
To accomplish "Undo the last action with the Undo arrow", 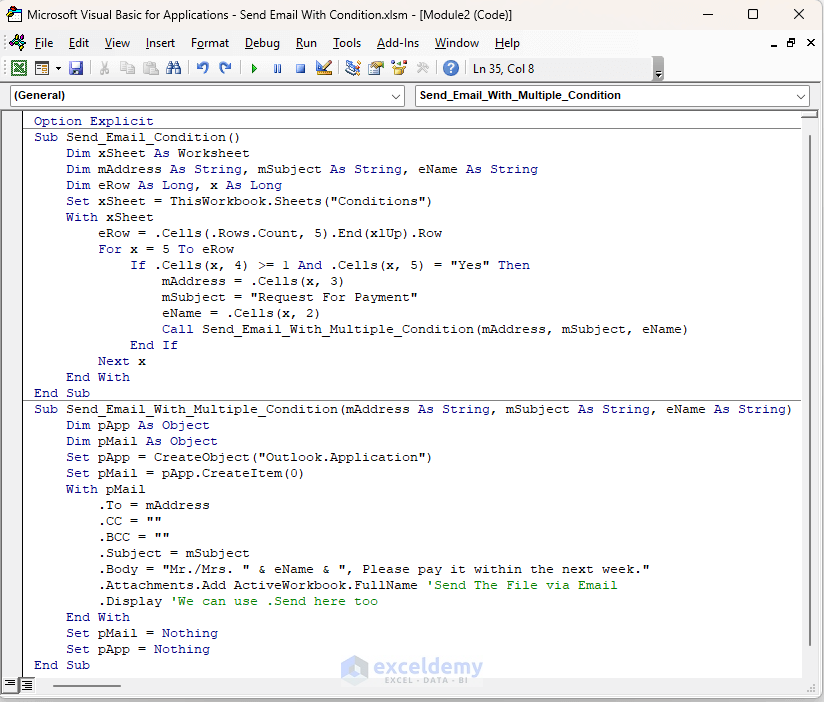I will tap(202, 68).
